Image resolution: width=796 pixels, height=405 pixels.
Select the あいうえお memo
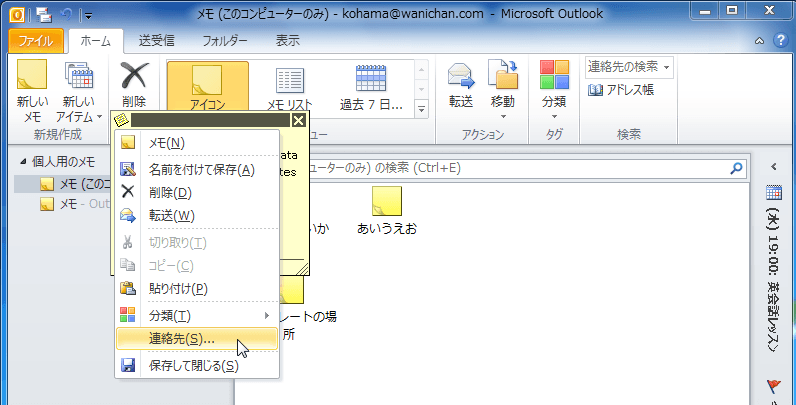(387, 211)
